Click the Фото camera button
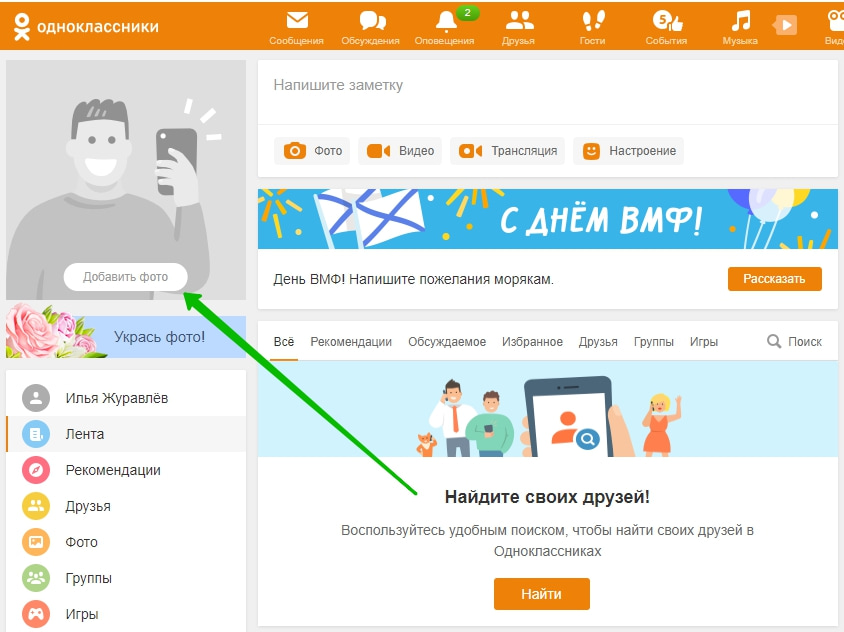This screenshot has height=632, width=844. point(312,151)
